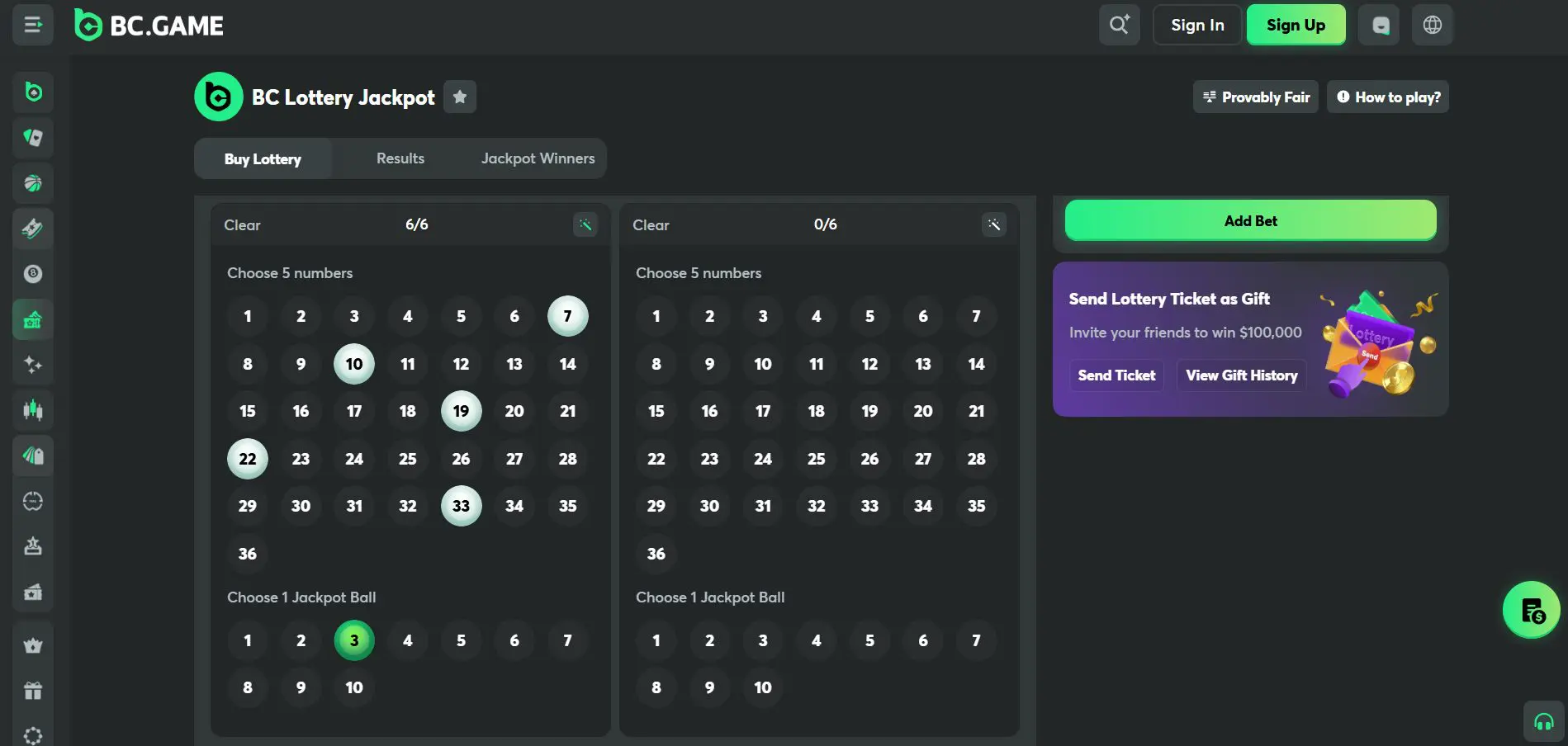Deselect jackpot ball 3 on the first ticket

pyautogui.click(x=354, y=640)
